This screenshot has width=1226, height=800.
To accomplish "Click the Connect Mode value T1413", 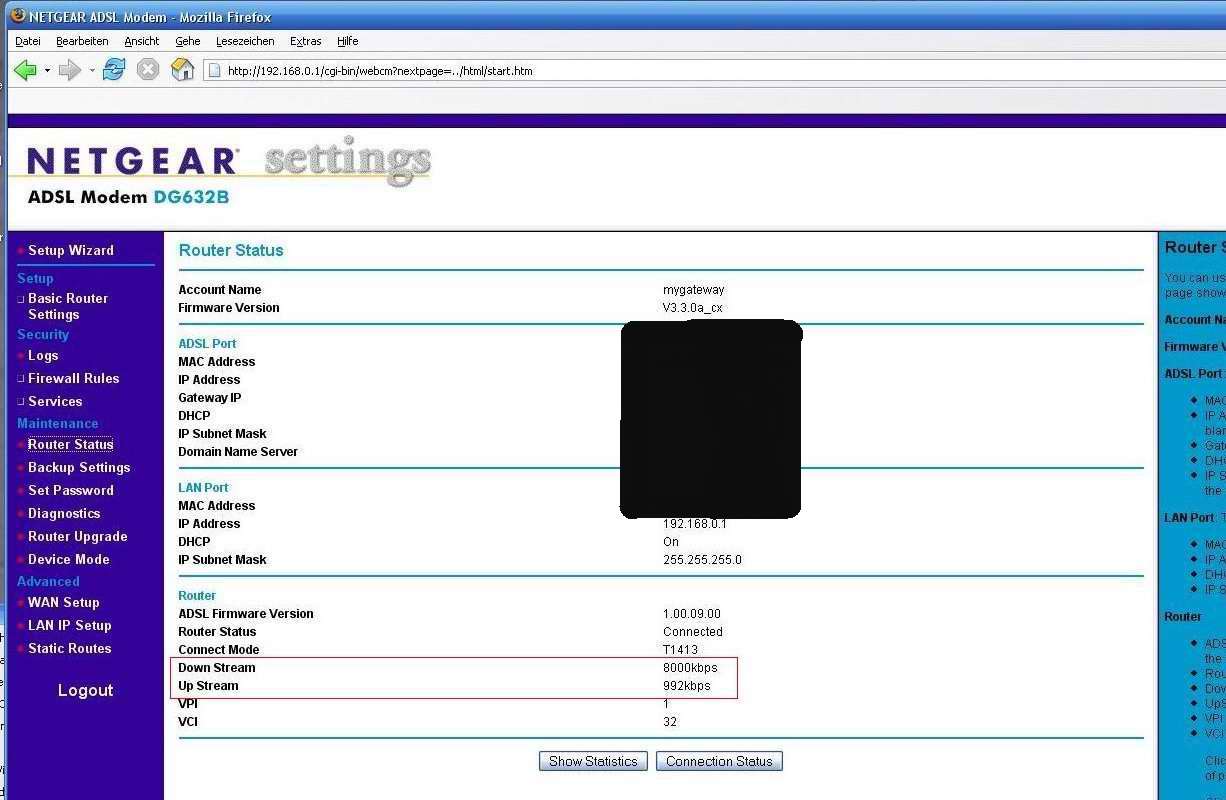I will (x=681, y=650).
